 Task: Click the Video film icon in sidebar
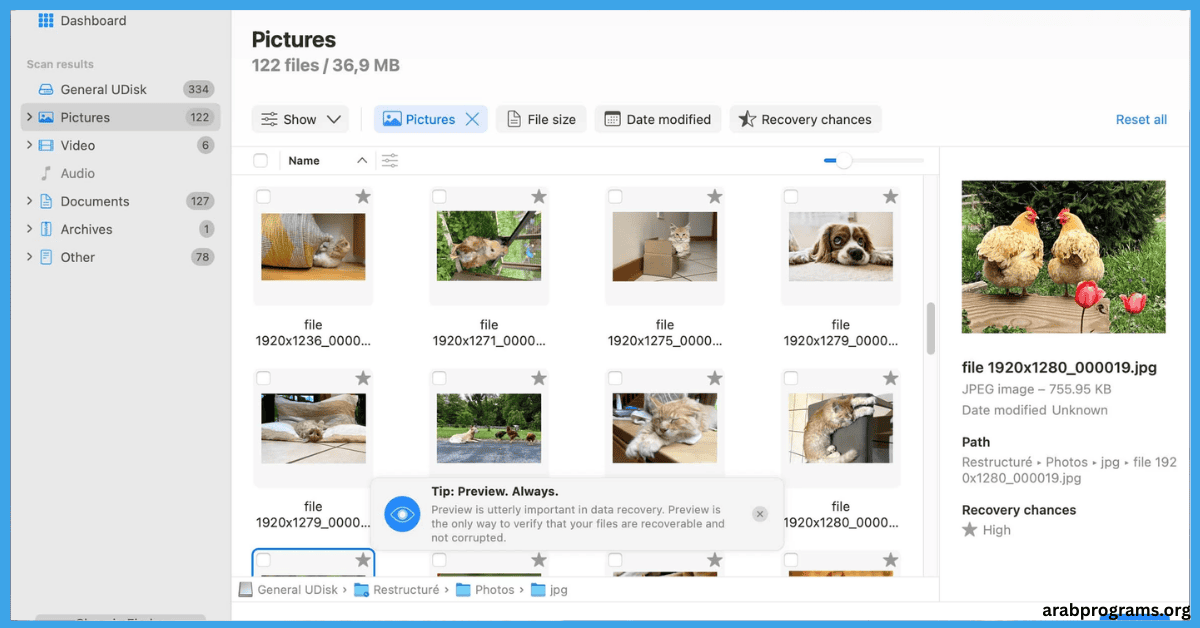coord(45,145)
